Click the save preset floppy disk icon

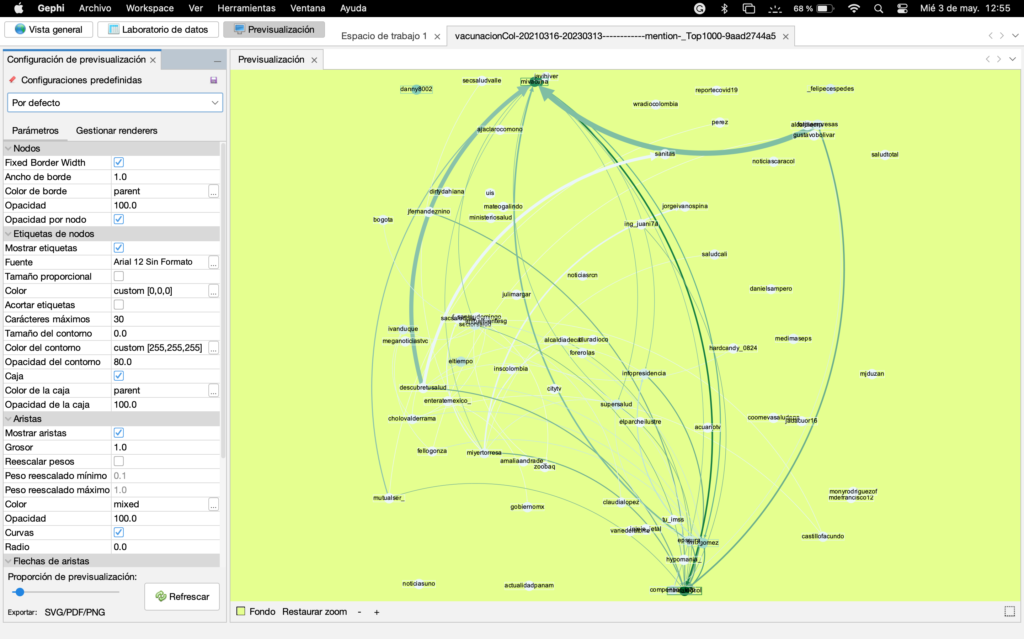(x=213, y=80)
